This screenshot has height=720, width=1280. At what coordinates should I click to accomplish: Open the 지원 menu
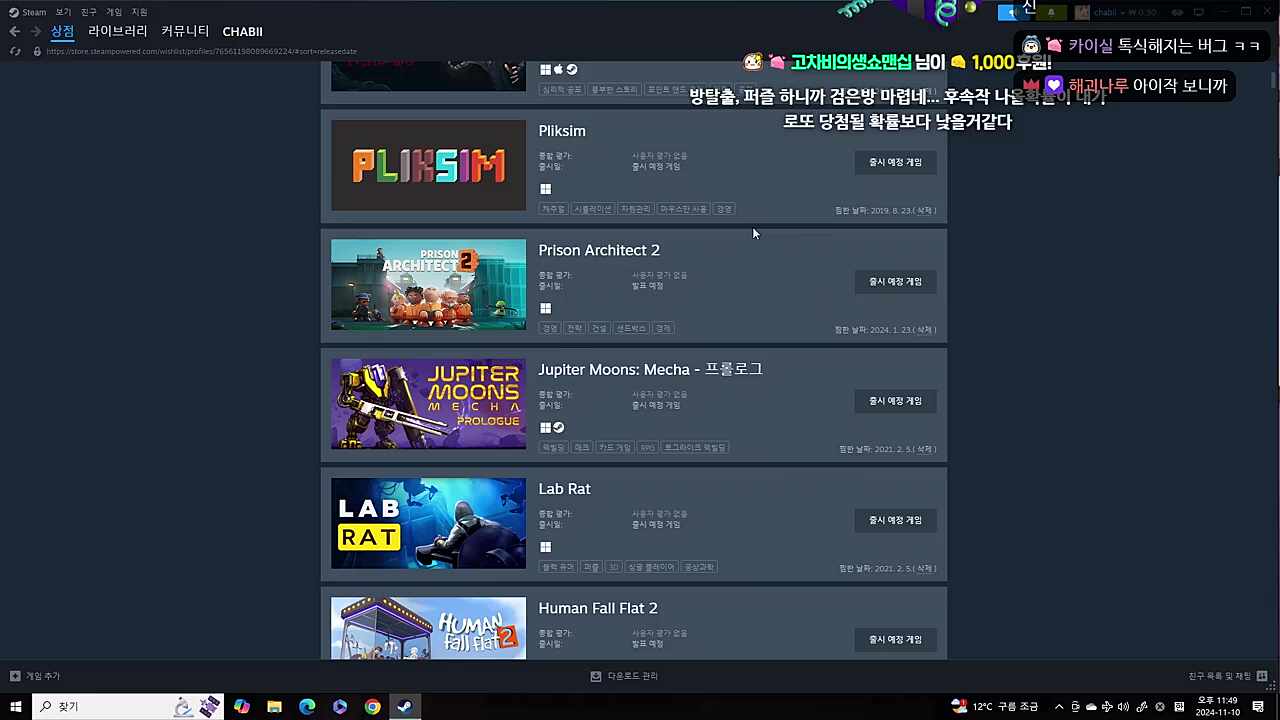139,12
